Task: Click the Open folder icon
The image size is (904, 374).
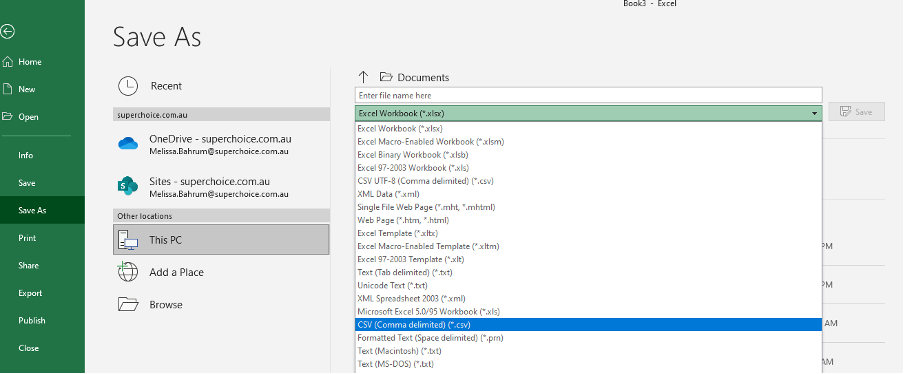Action: pos(7,116)
